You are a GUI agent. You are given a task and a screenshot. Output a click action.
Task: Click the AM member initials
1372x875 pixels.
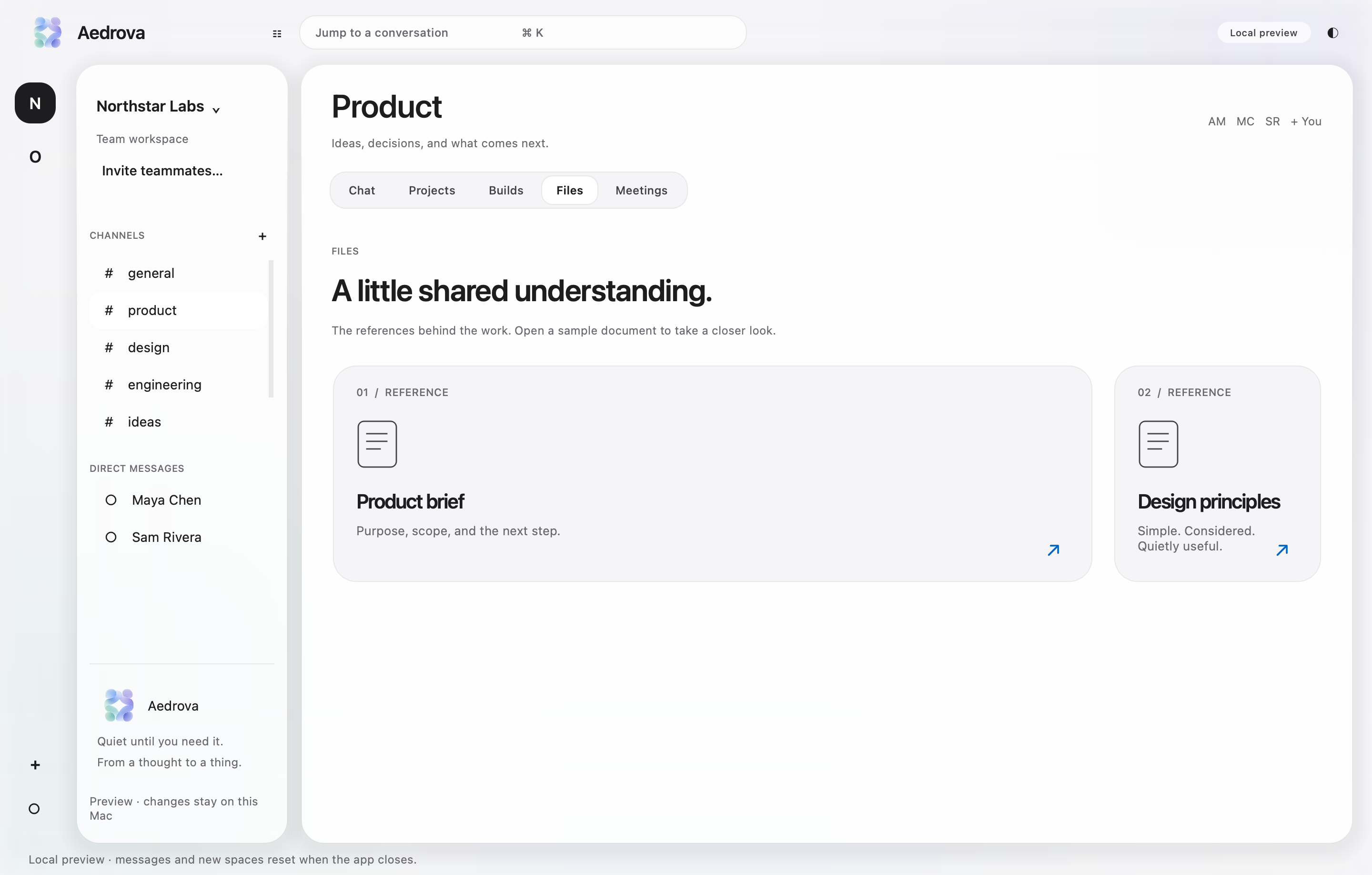point(1216,122)
